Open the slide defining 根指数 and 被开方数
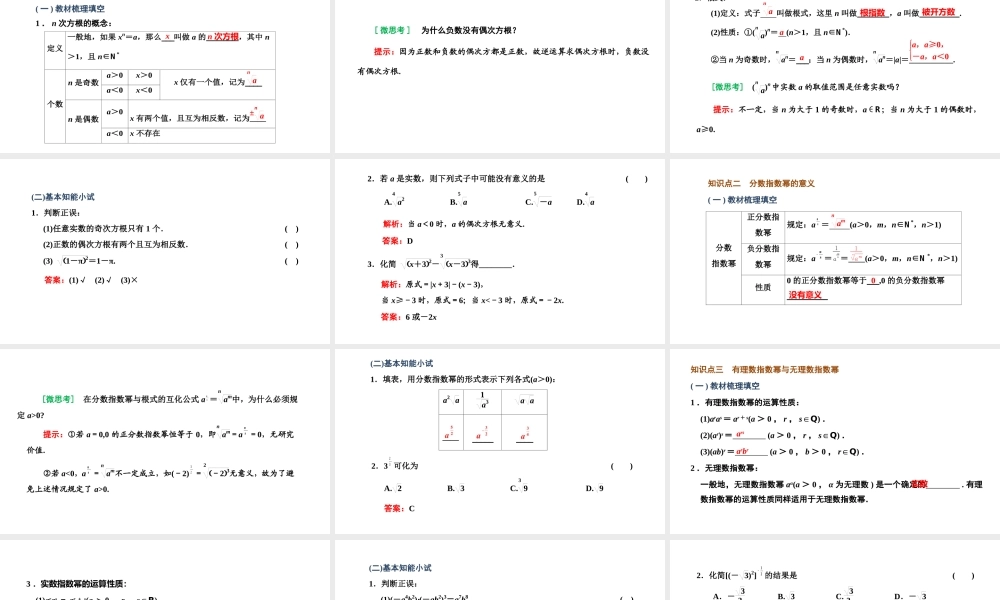The width and height of the screenshot is (1000, 600). click(835, 77)
